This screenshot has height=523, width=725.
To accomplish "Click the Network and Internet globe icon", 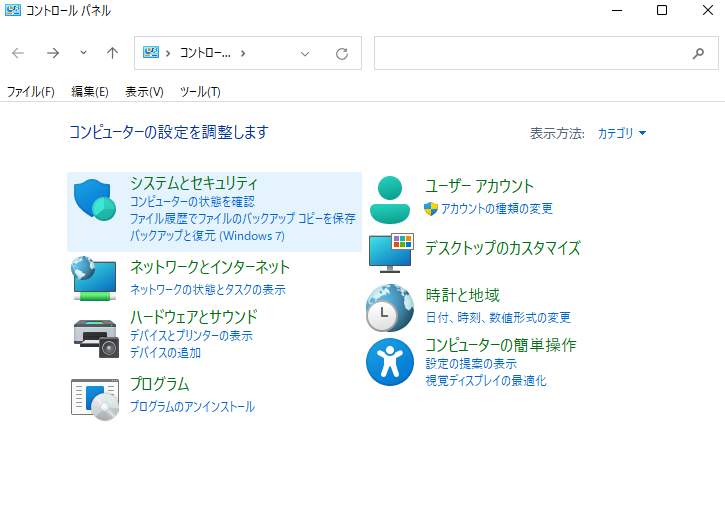I will tap(96, 278).
